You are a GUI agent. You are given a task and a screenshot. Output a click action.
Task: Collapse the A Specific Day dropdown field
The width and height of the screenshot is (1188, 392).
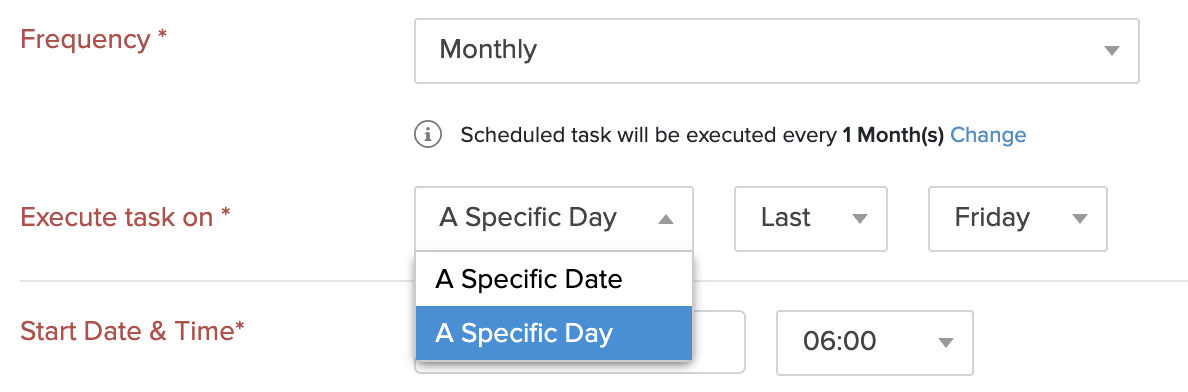coord(554,218)
